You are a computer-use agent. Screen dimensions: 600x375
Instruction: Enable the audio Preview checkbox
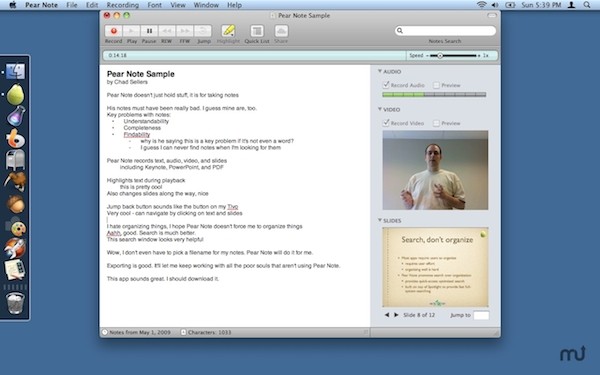click(436, 85)
